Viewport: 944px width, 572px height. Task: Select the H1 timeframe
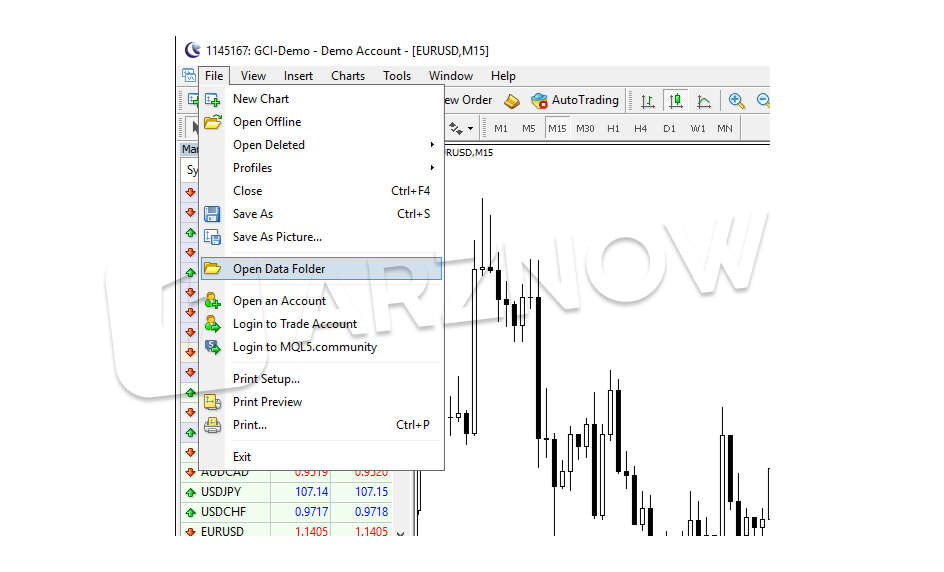(x=613, y=128)
